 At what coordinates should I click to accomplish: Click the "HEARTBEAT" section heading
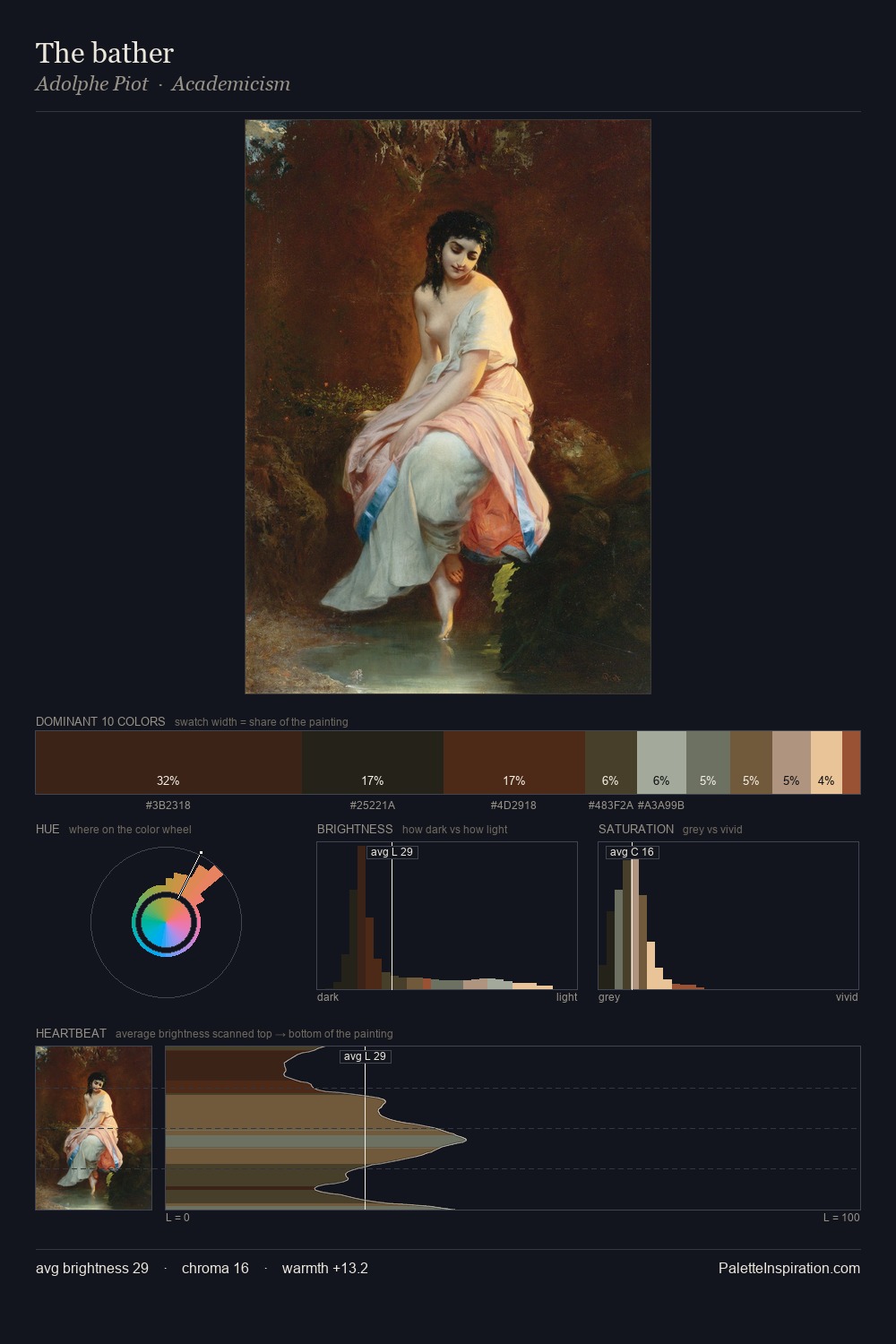[71, 1033]
